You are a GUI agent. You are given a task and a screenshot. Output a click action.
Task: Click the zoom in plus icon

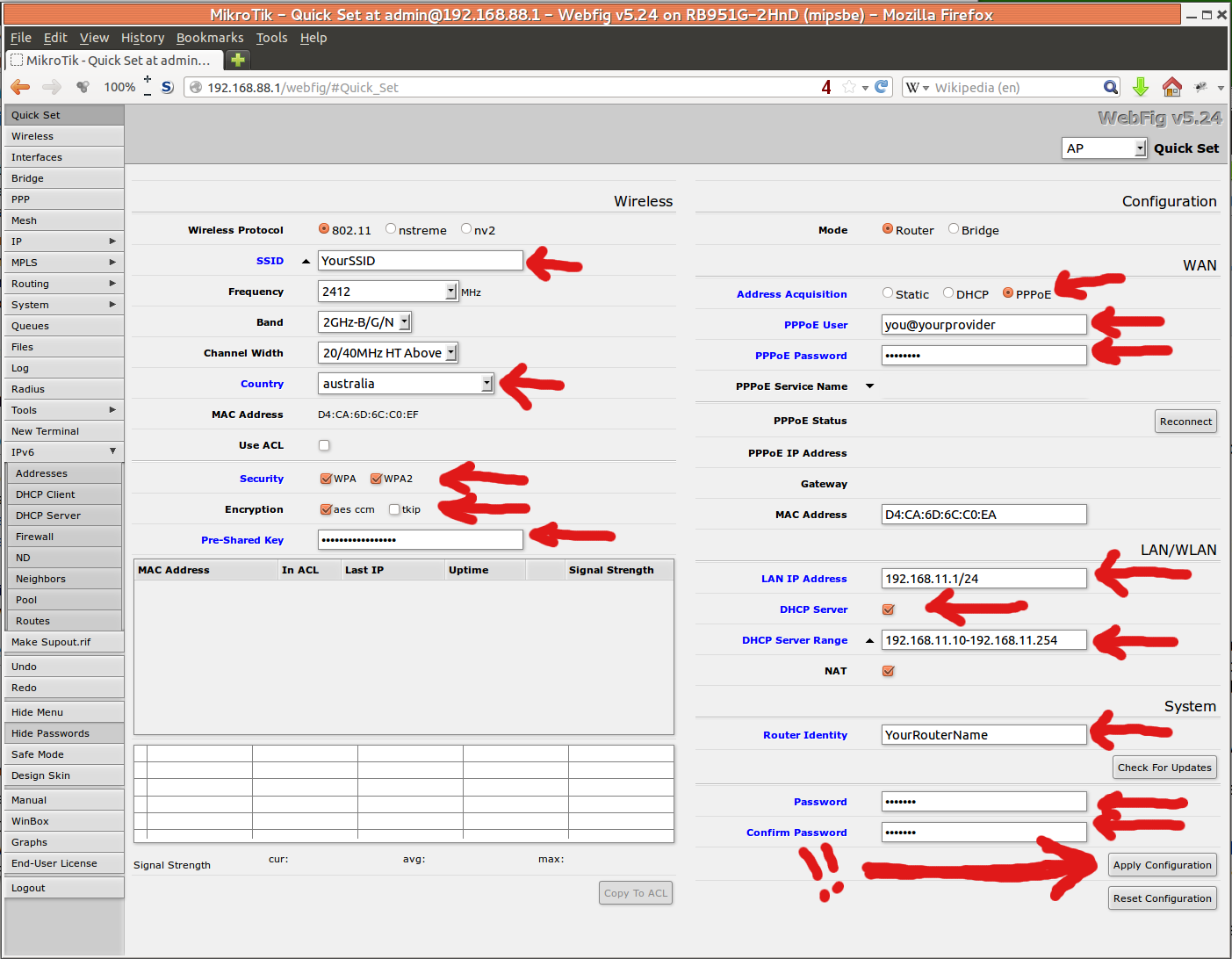click(148, 79)
